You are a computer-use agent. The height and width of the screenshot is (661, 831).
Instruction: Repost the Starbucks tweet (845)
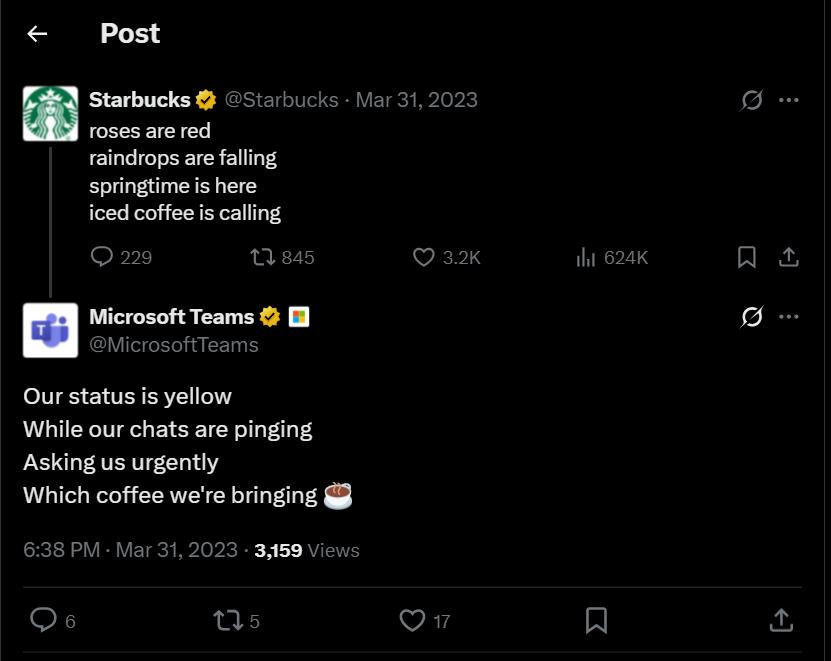coord(263,257)
